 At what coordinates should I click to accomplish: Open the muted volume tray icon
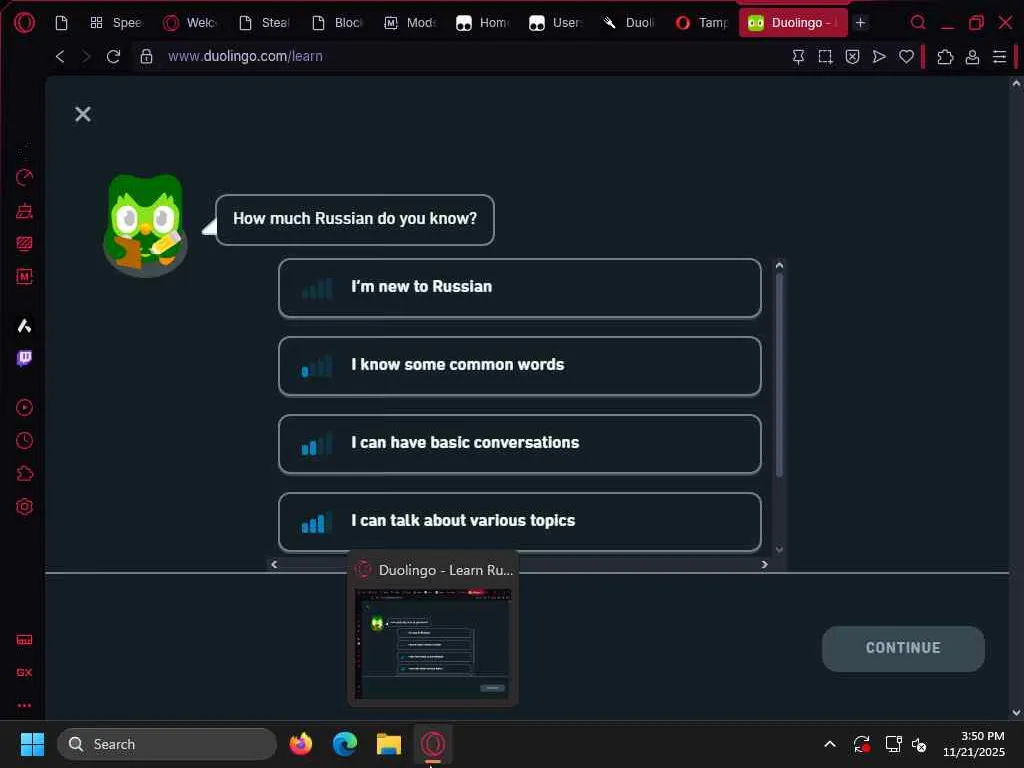(x=920, y=744)
